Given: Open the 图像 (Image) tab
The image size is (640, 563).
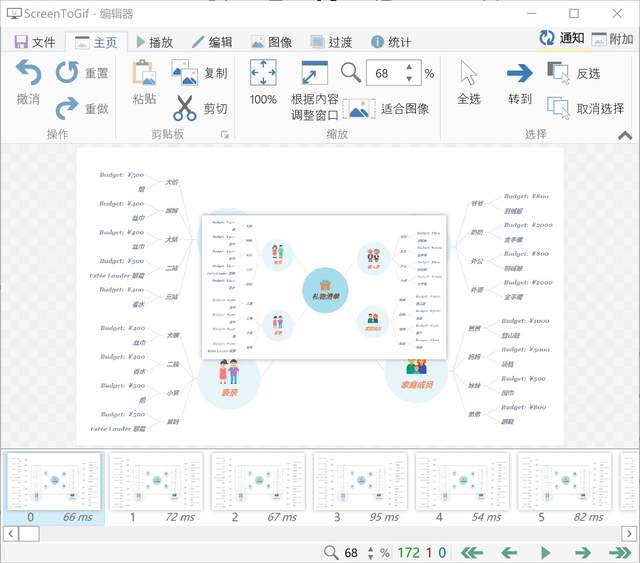Looking at the screenshot, I should [271, 42].
